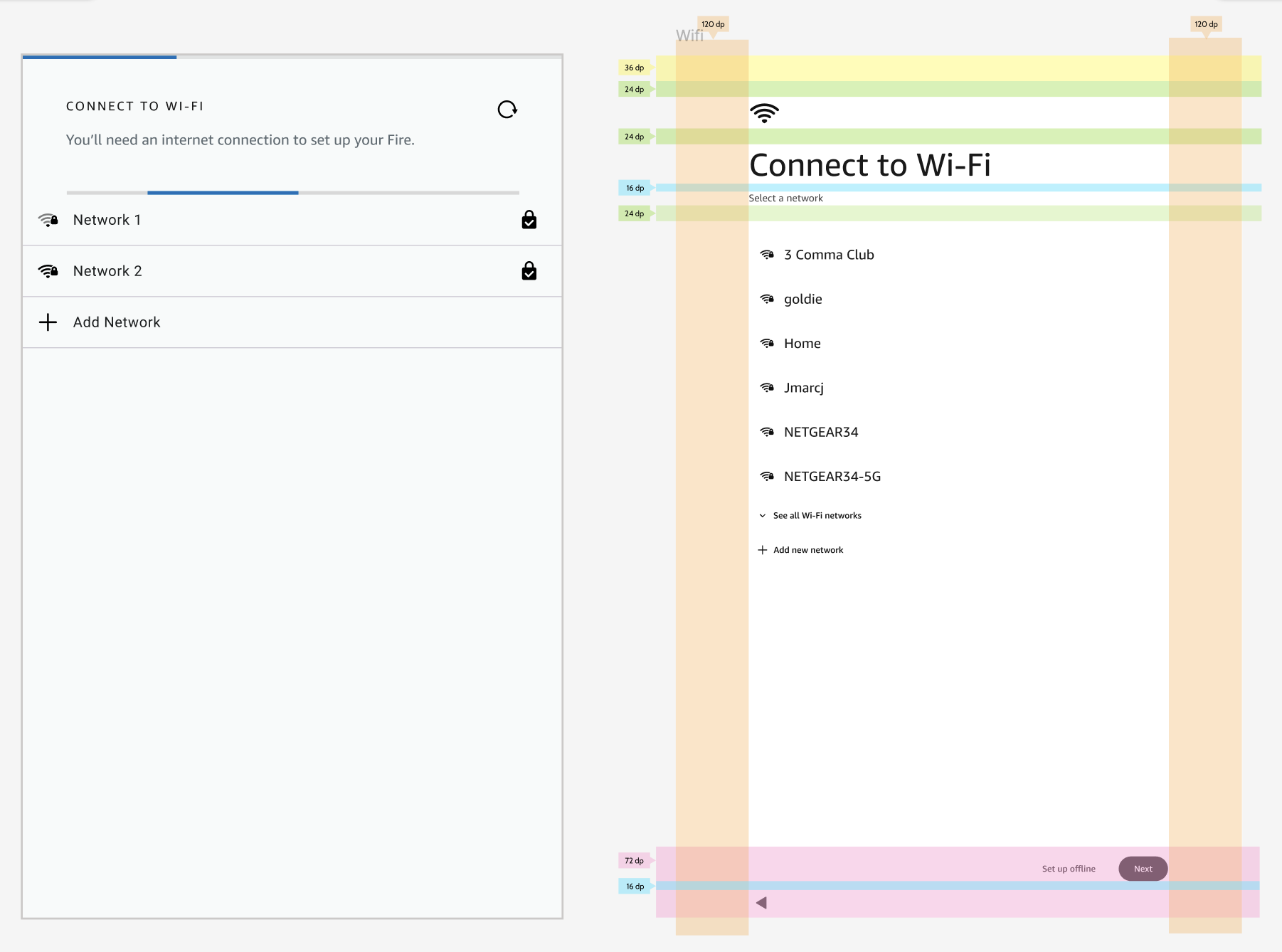Choose the Network 2 label
This screenshot has width=1282, height=952.
click(x=107, y=271)
